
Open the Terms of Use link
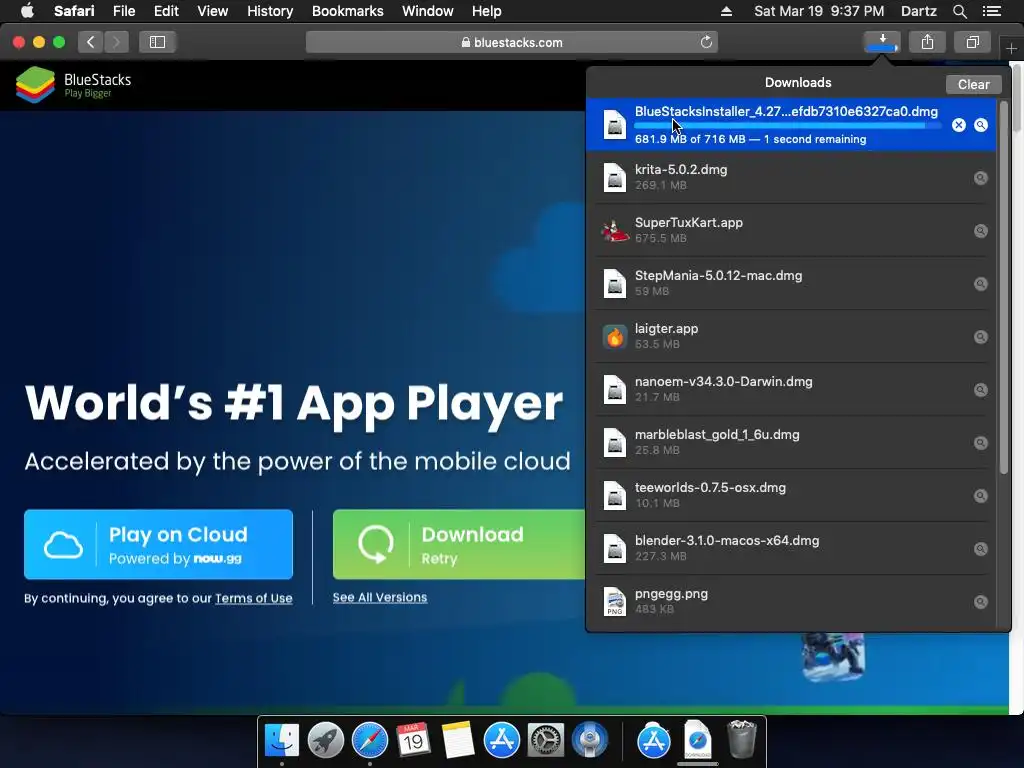coord(253,598)
